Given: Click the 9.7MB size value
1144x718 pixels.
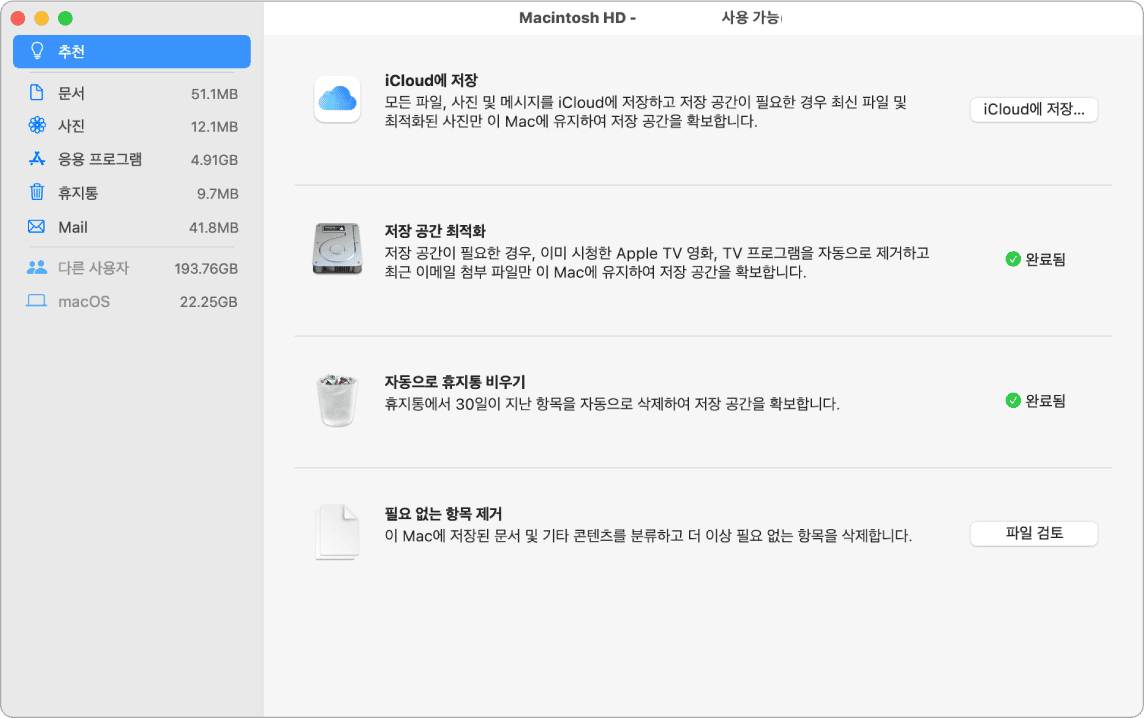Looking at the screenshot, I should [x=217, y=193].
